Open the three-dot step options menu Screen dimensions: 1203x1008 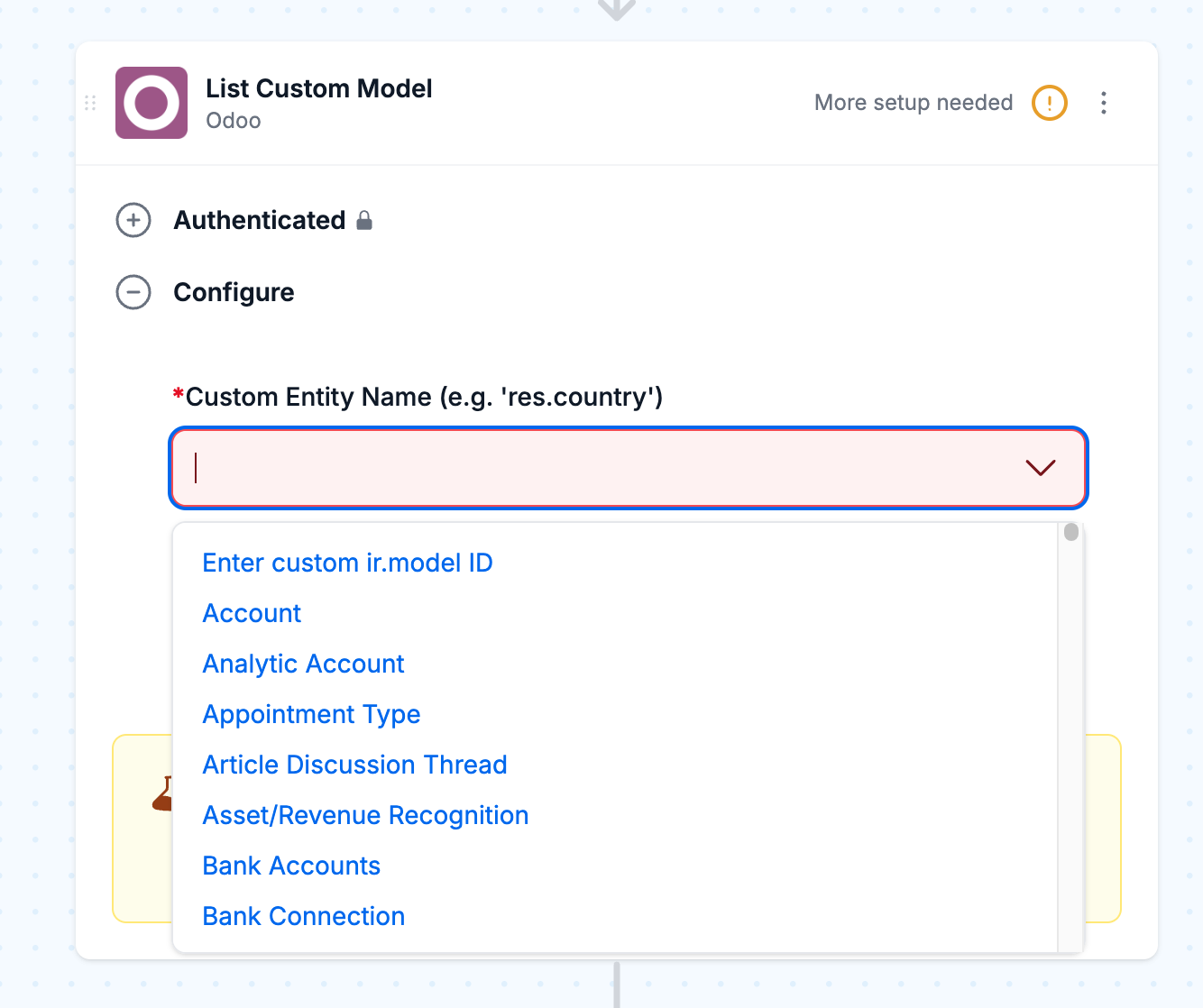pos(1104,103)
